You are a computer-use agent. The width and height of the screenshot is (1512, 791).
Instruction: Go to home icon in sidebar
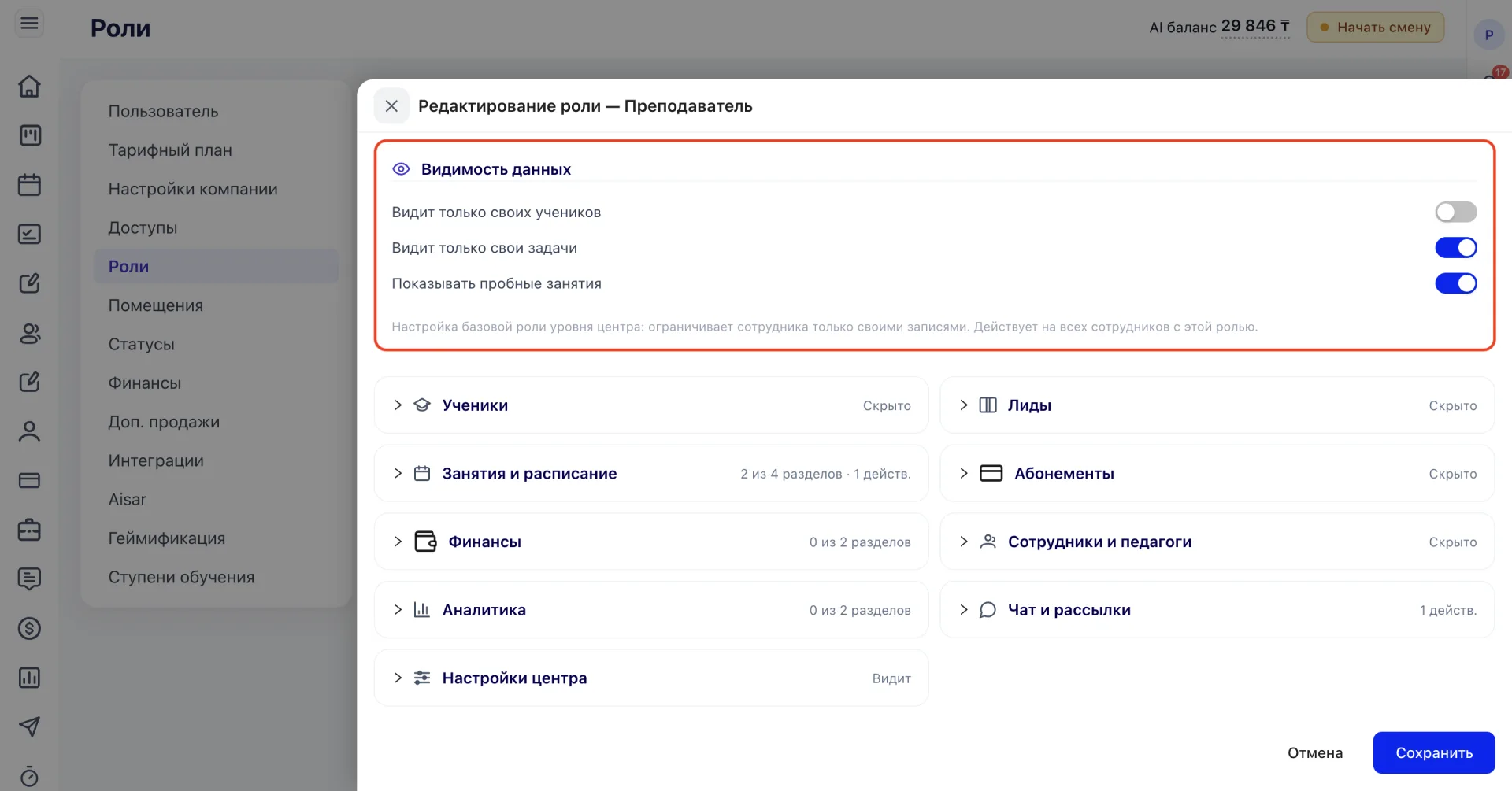[x=29, y=86]
